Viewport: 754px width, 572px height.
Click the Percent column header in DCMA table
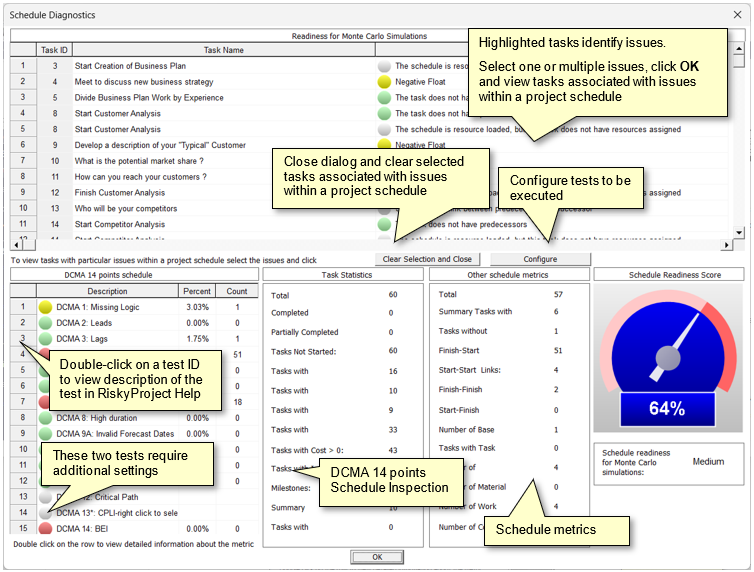tap(197, 291)
